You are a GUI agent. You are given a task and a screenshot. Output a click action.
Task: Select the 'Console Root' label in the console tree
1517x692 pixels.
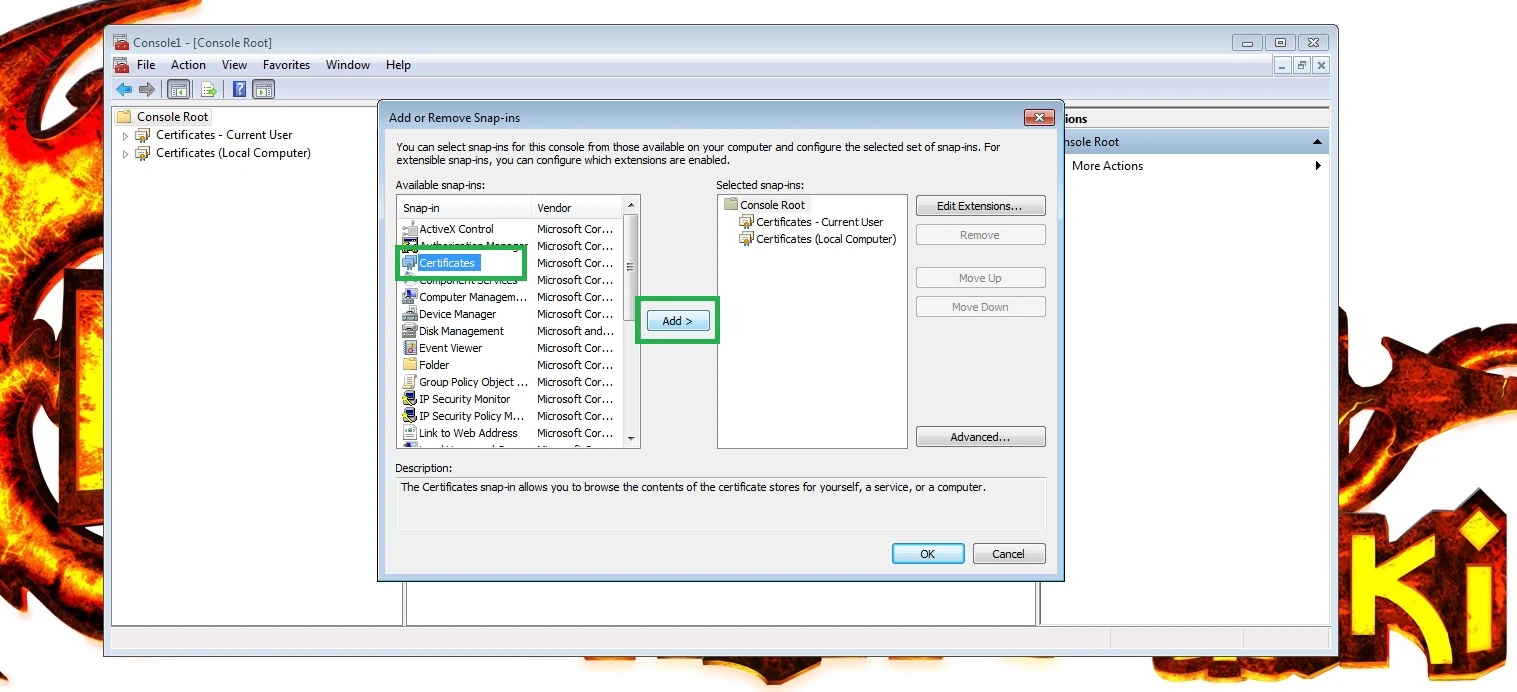[x=173, y=117]
